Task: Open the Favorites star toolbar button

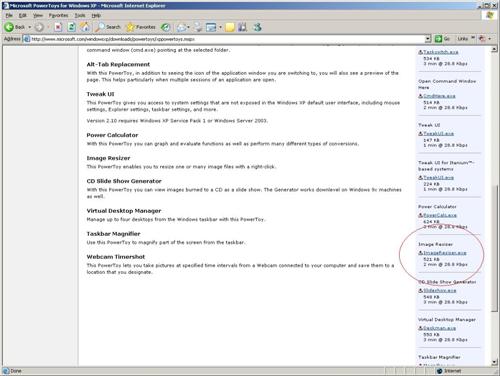Action: pos(141,27)
